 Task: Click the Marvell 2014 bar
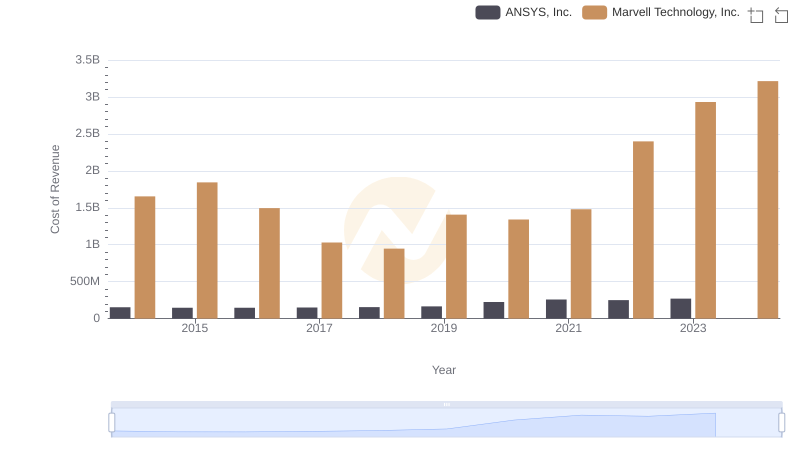(144, 257)
